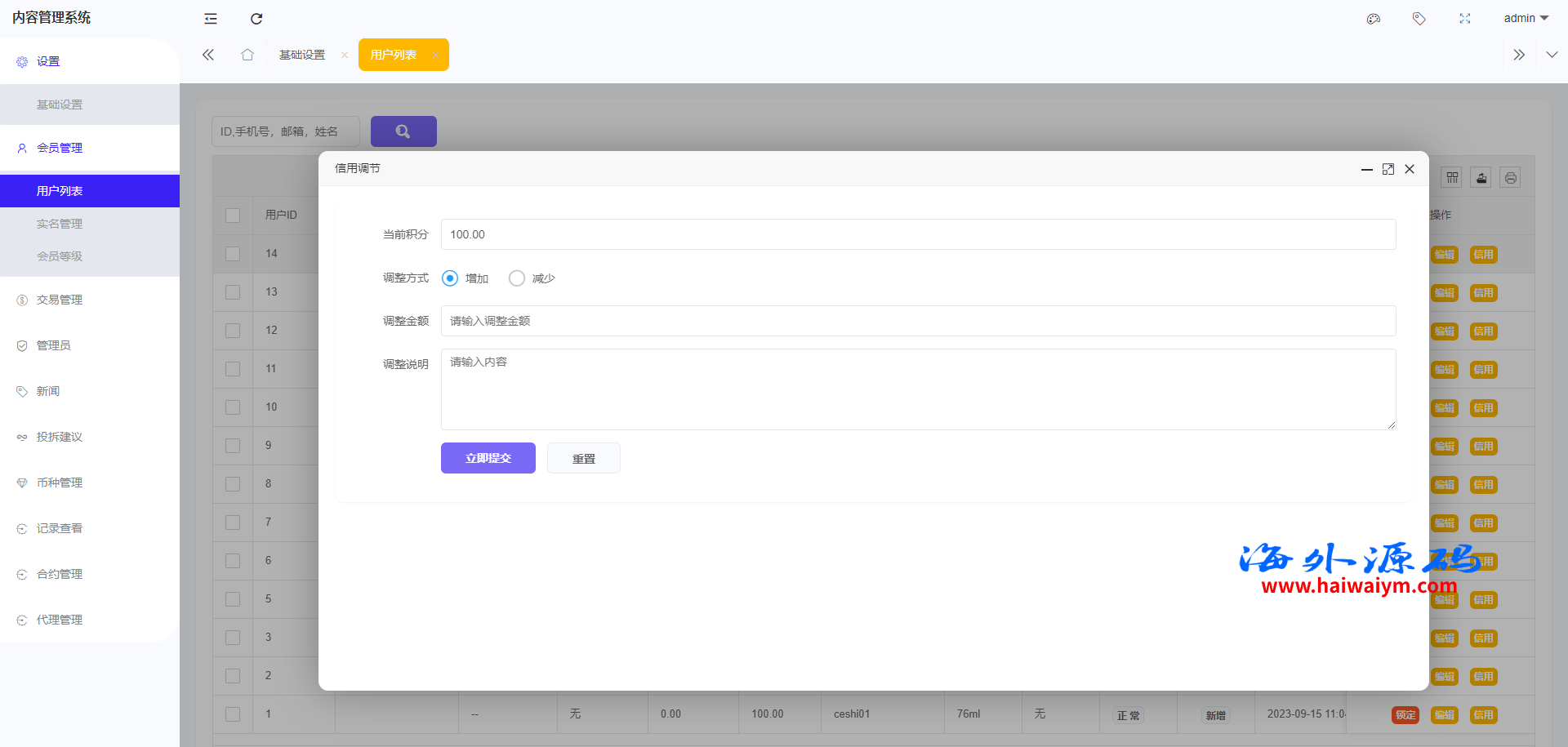The width and height of the screenshot is (1568, 747).
Task: Switch to the 基础设置 tab
Action: 302,55
